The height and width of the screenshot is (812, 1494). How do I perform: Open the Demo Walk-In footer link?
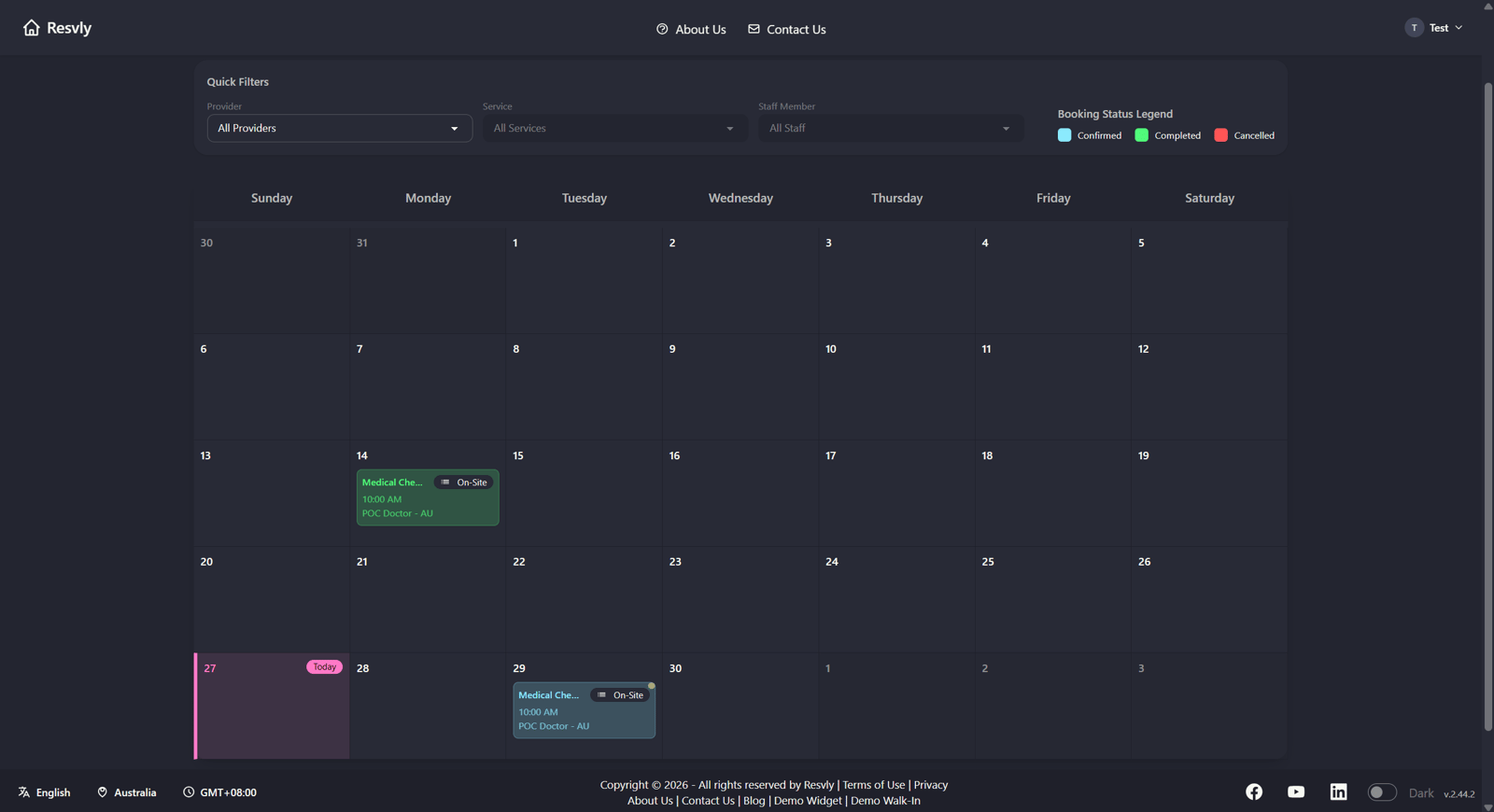pyautogui.click(x=885, y=801)
